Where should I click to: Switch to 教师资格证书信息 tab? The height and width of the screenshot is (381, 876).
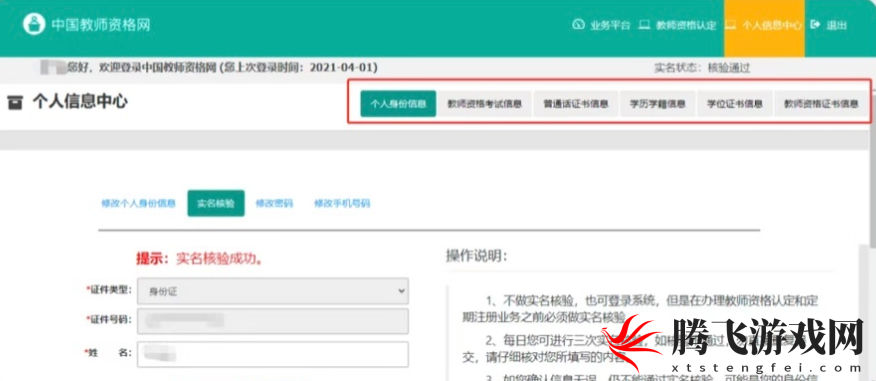point(821,104)
